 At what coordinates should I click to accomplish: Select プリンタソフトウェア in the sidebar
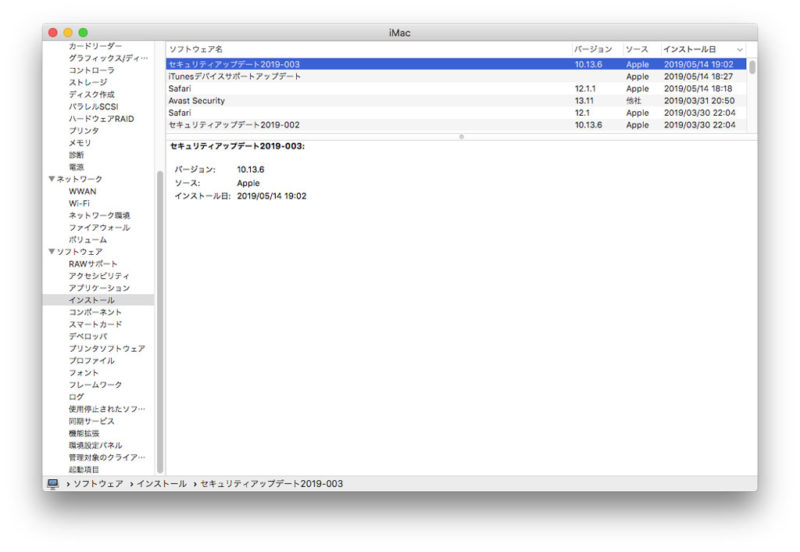click(x=107, y=348)
